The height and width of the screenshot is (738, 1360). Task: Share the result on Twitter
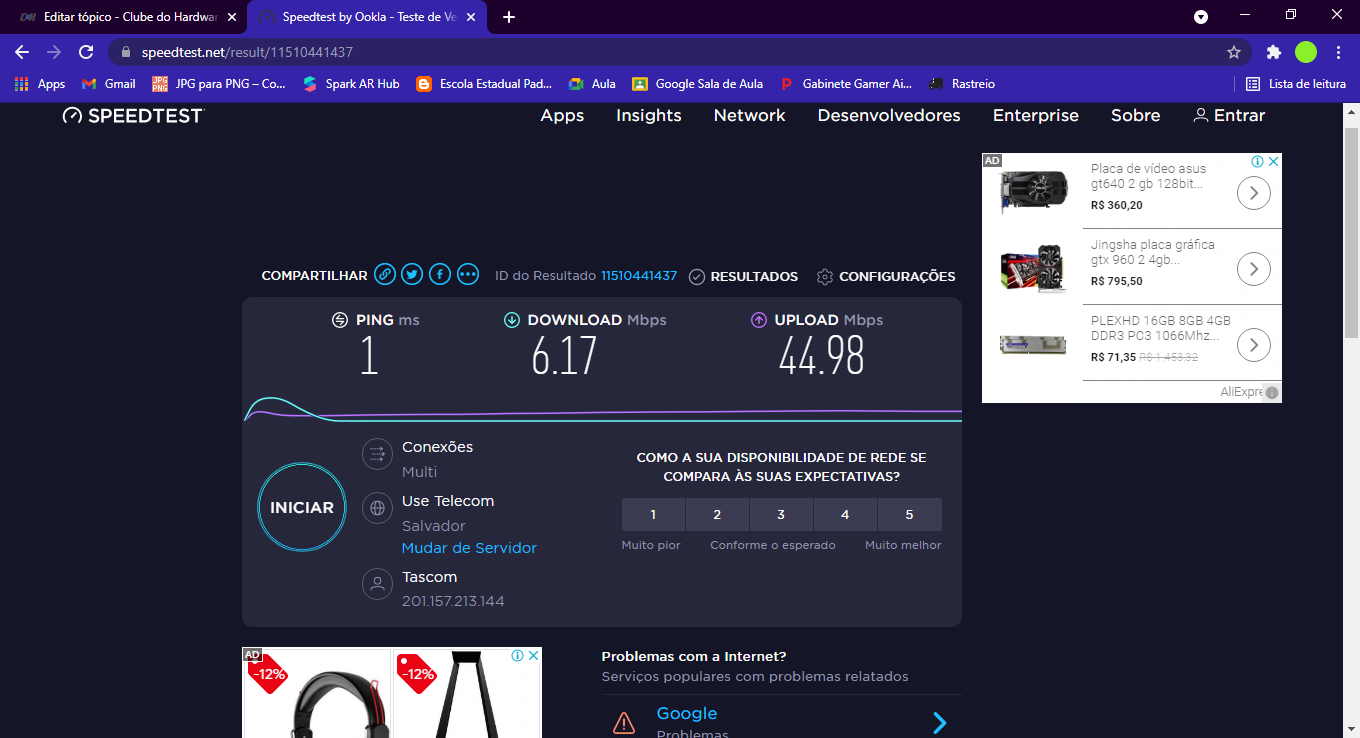tap(412, 275)
